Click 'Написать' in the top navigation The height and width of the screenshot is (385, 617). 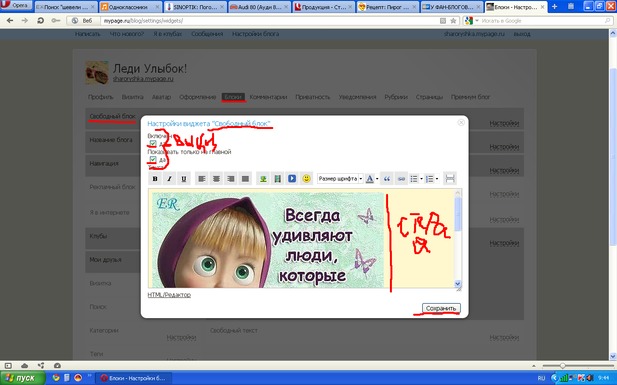pyautogui.click(x=87, y=34)
